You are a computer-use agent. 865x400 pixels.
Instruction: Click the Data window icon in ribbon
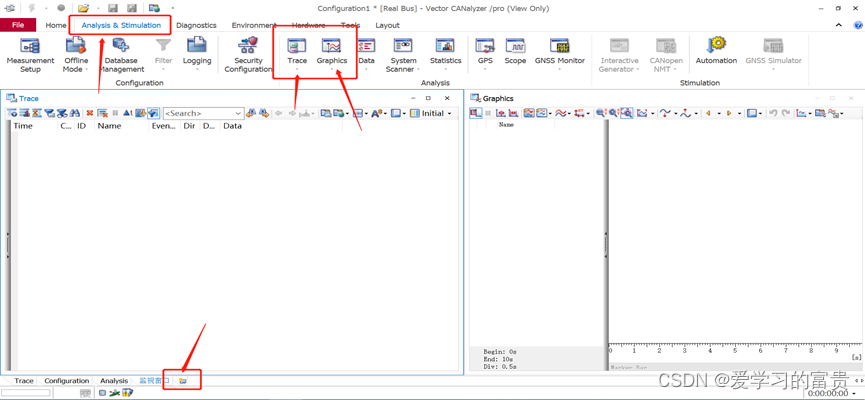tap(366, 45)
